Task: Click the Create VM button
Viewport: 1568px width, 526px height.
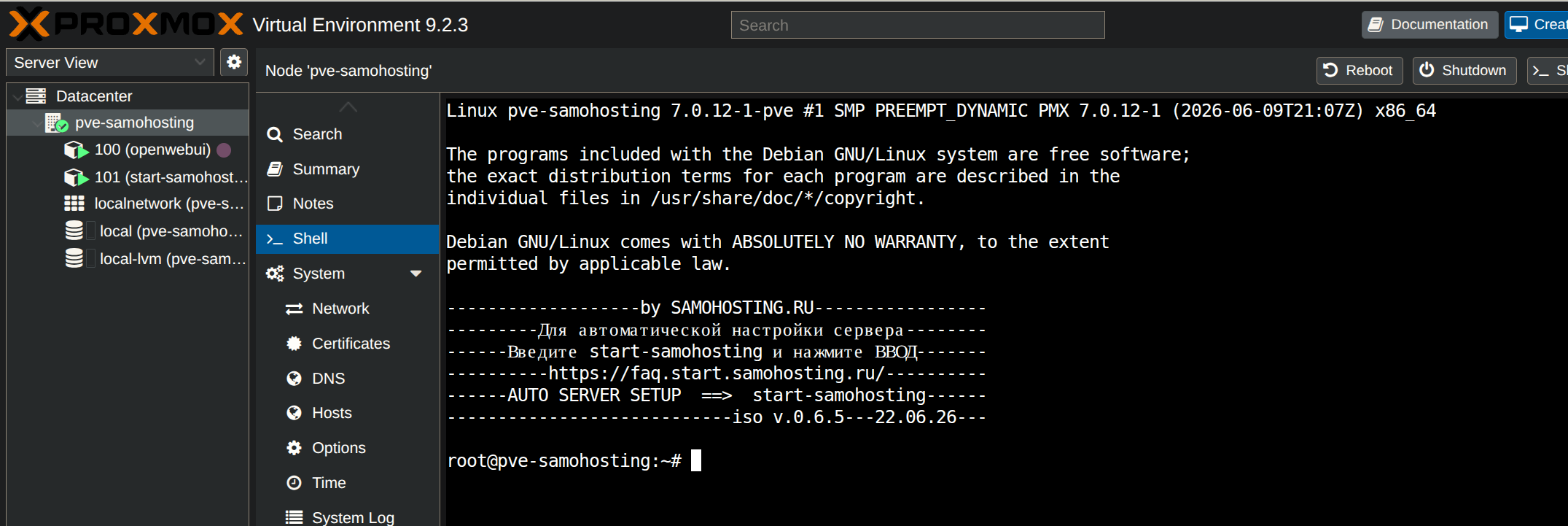Action: tap(1536, 25)
